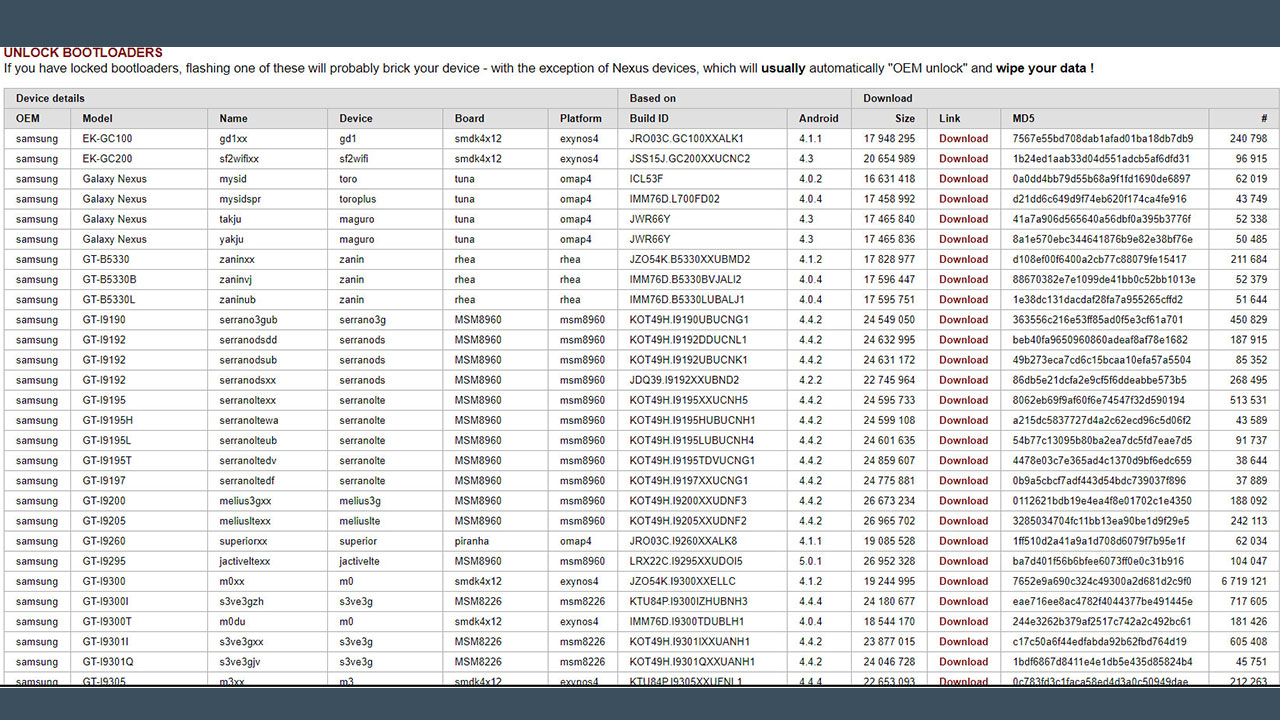Download the s3ve3gzh GT-I9300I file
The image size is (1280, 720).
[x=963, y=601]
